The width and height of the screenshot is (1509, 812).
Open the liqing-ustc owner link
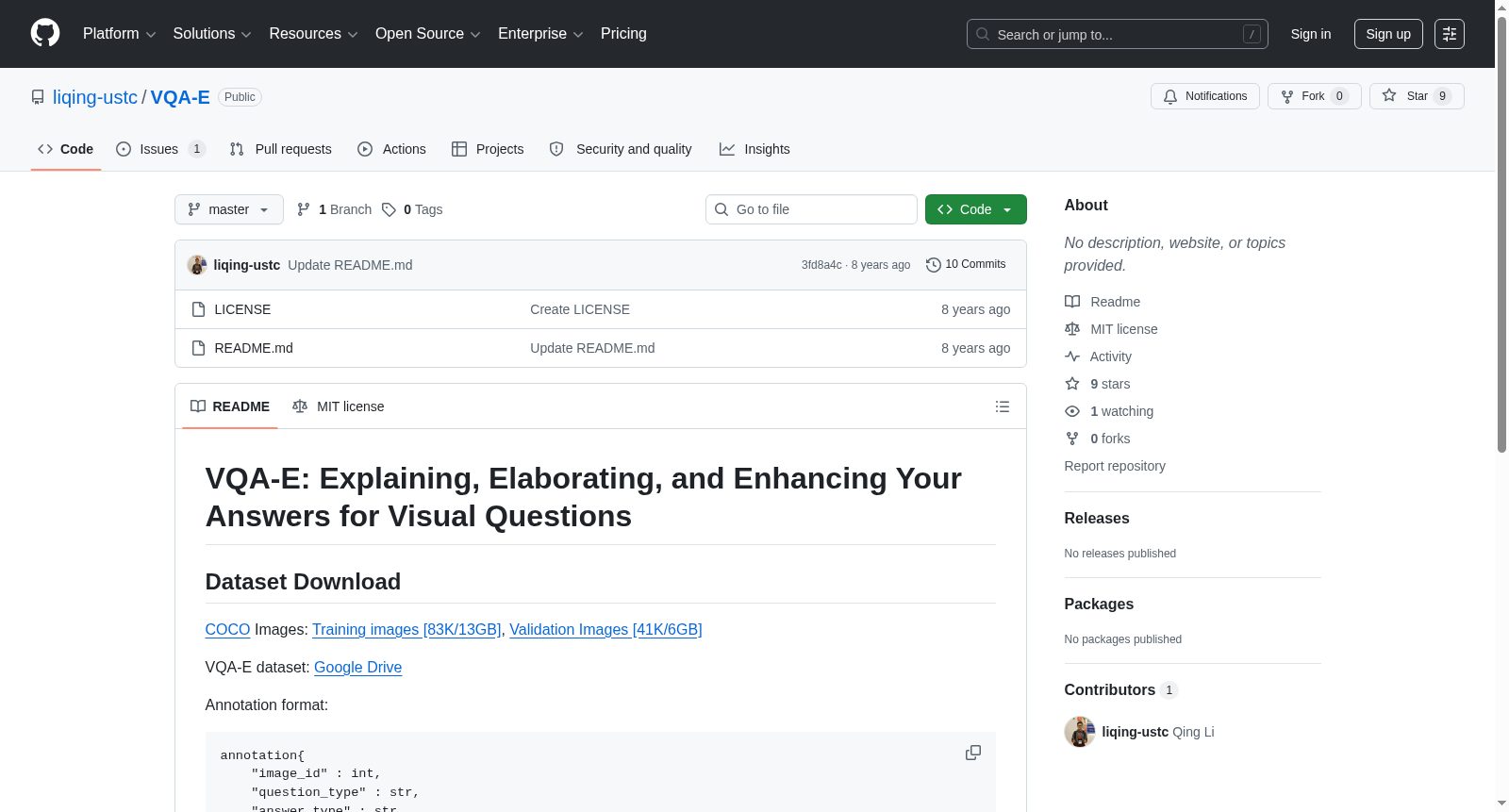click(95, 97)
